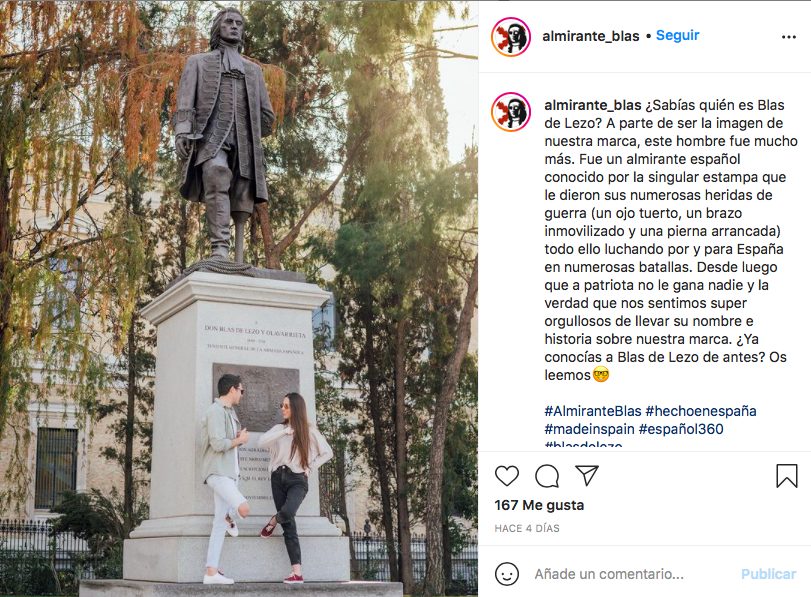This screenshot has height=597, width=811.
Task: Click the header profile avatar
Action: (511, 36)
